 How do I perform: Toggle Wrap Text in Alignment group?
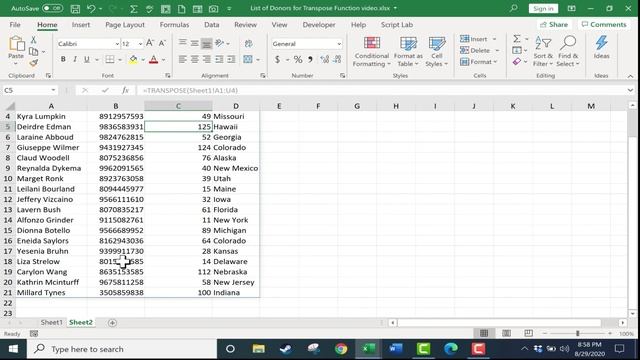tap(248, 43)
